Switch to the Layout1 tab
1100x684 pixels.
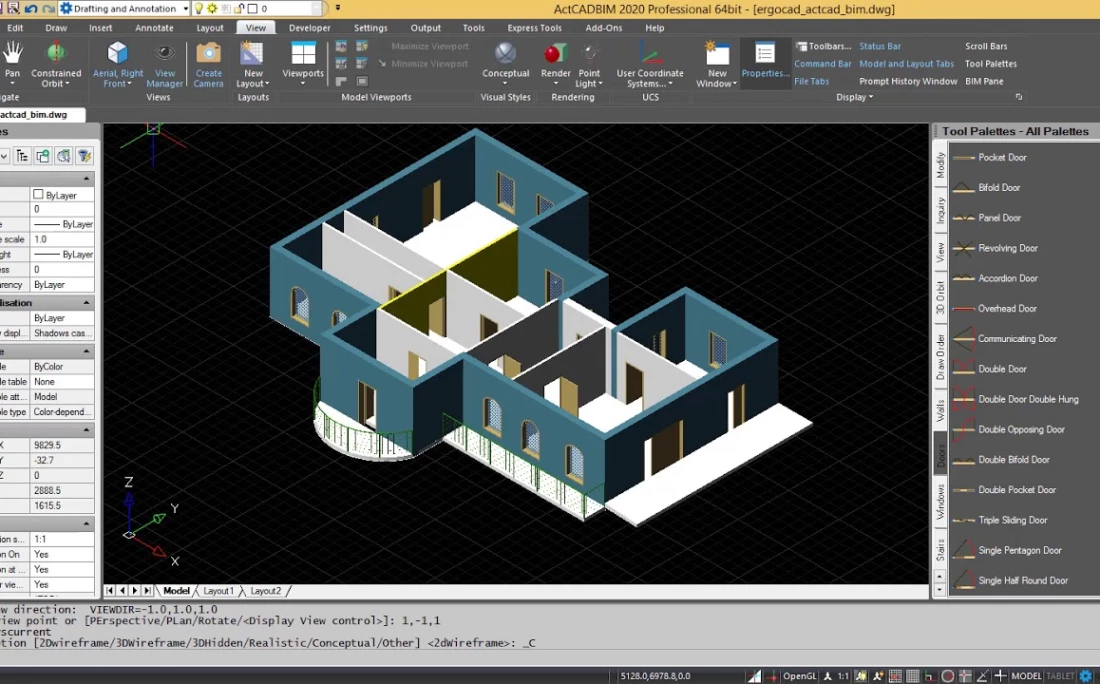(218, 591)
